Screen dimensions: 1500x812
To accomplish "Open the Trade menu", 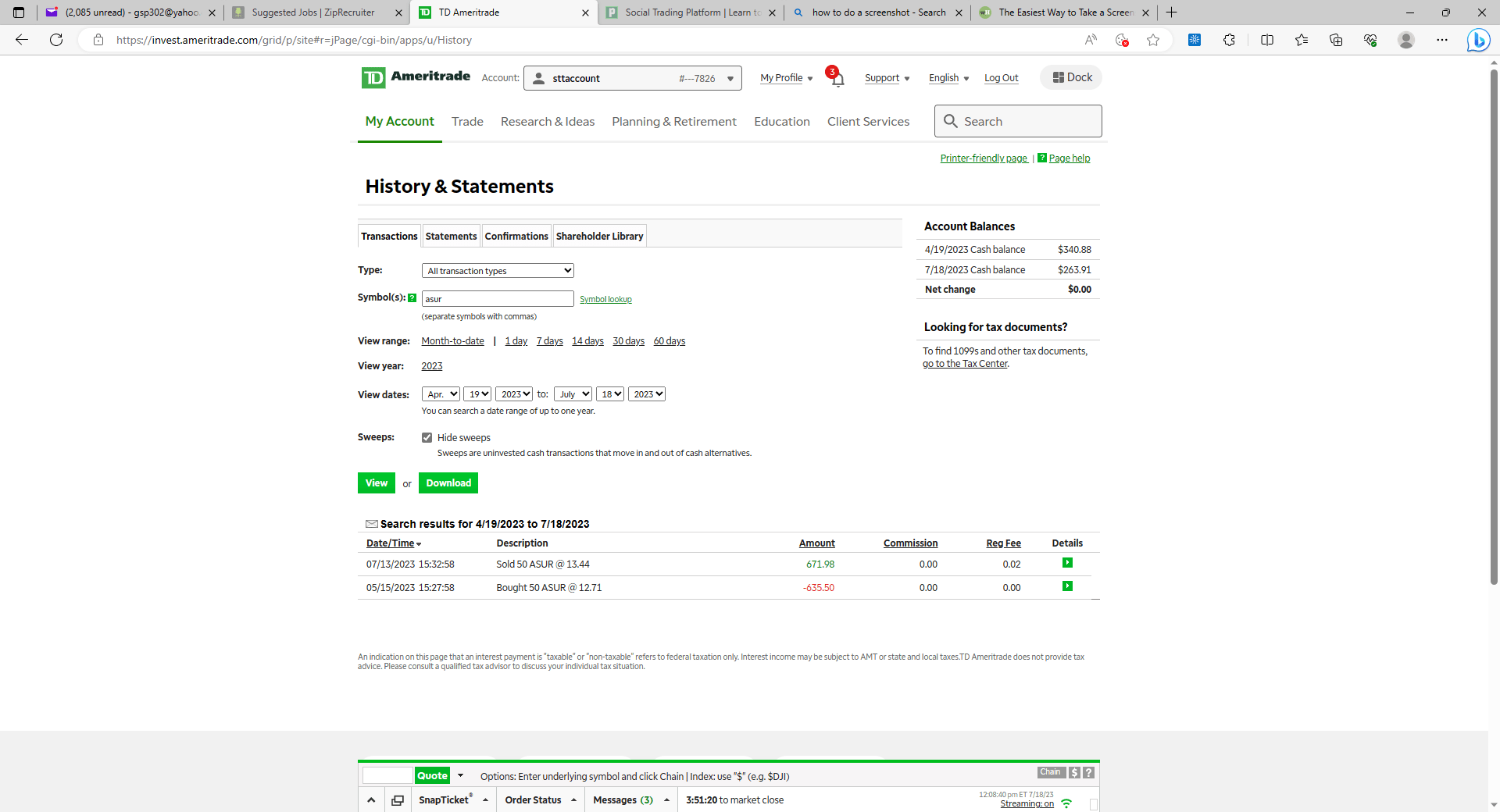I will pyautogui.click(x=467, y=121).
